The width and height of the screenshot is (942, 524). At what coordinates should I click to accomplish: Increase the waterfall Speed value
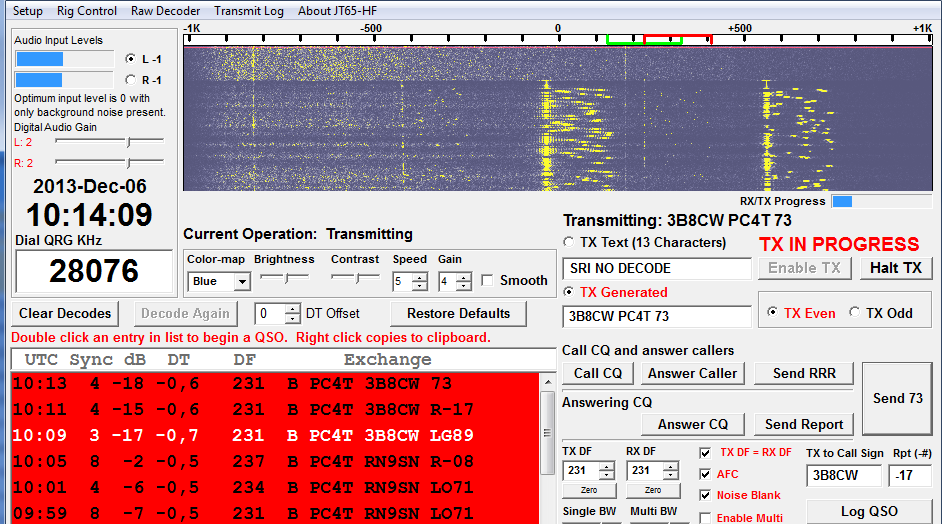click(x=420, y=277)
